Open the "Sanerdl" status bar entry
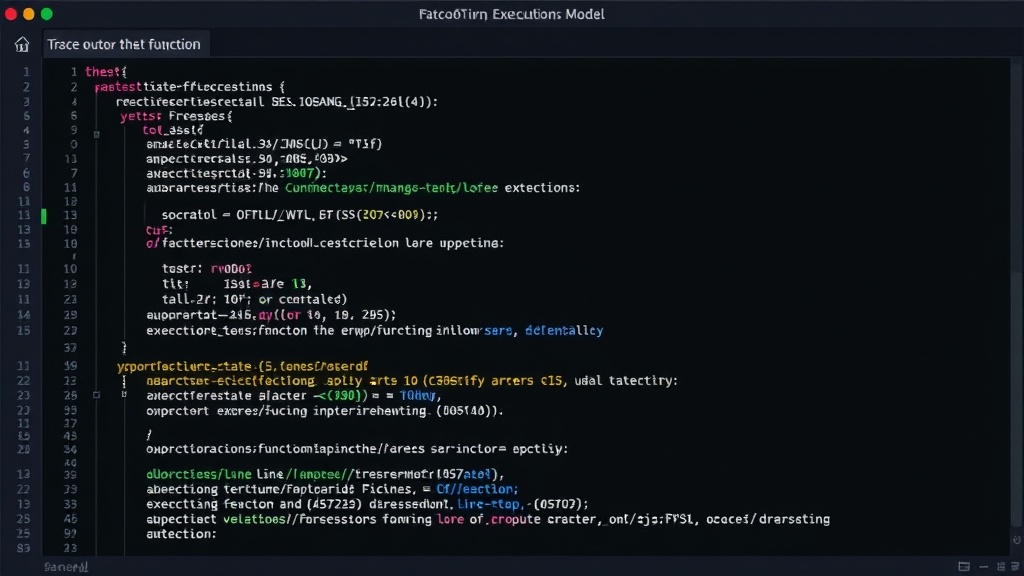 [66, 567]
